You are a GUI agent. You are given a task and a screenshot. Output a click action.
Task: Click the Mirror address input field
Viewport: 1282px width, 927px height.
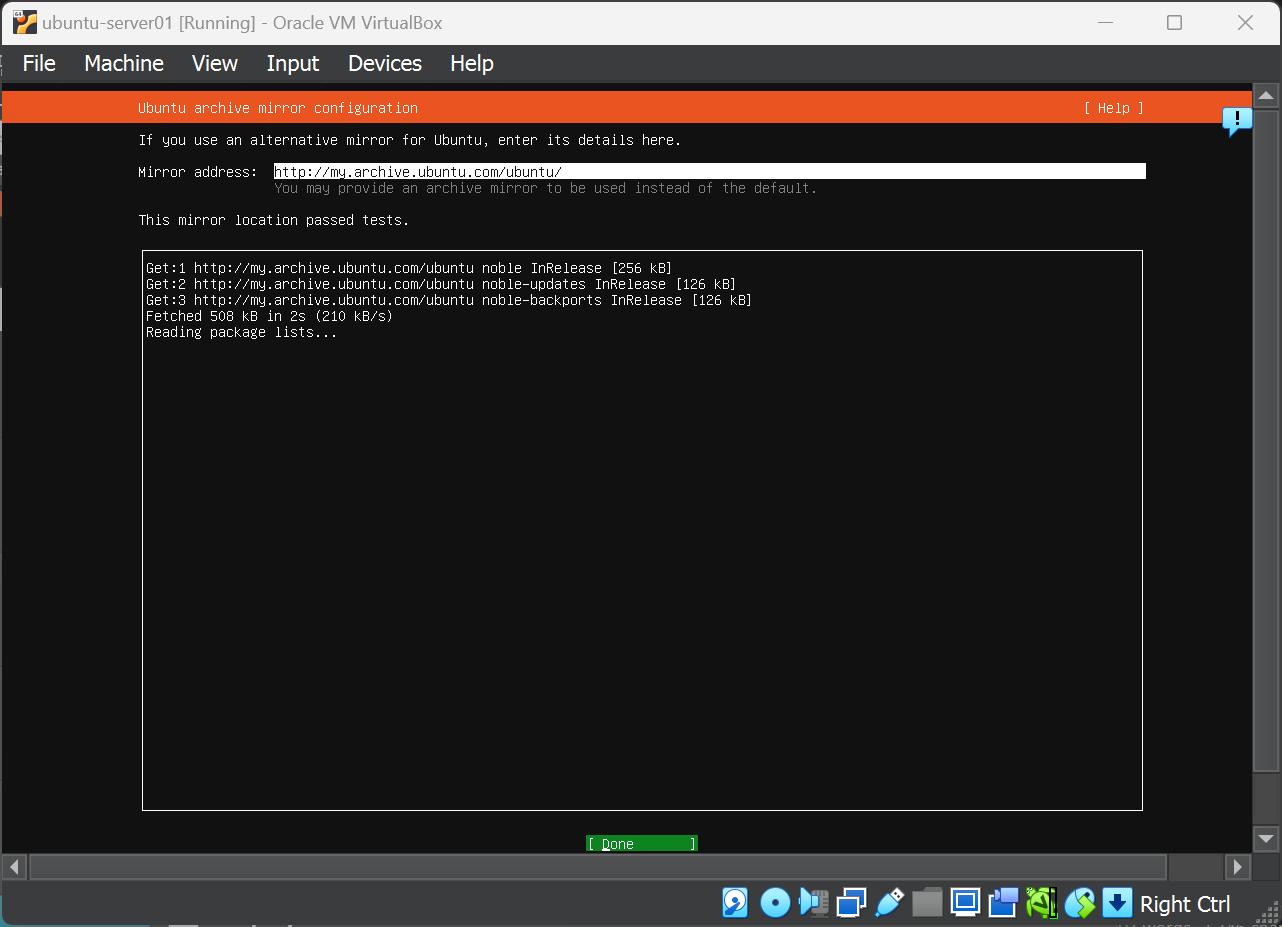709,172
